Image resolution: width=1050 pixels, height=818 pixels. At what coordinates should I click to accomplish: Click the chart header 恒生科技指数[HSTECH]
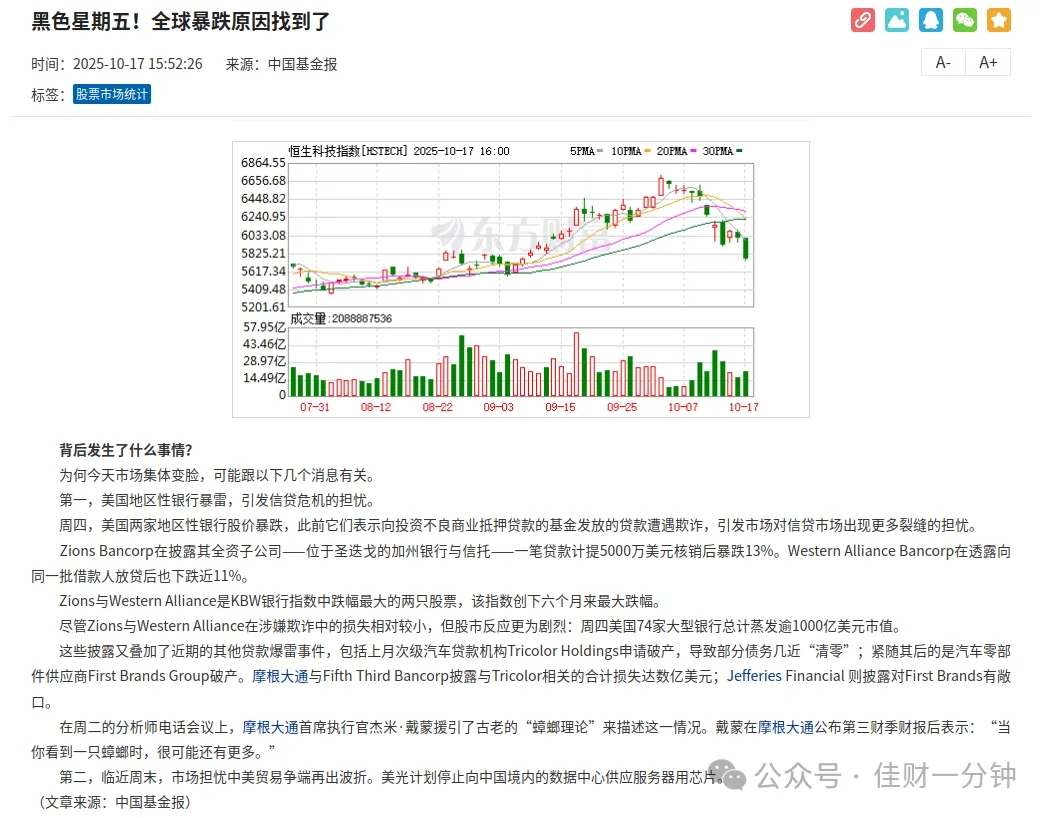pos(348,151)
